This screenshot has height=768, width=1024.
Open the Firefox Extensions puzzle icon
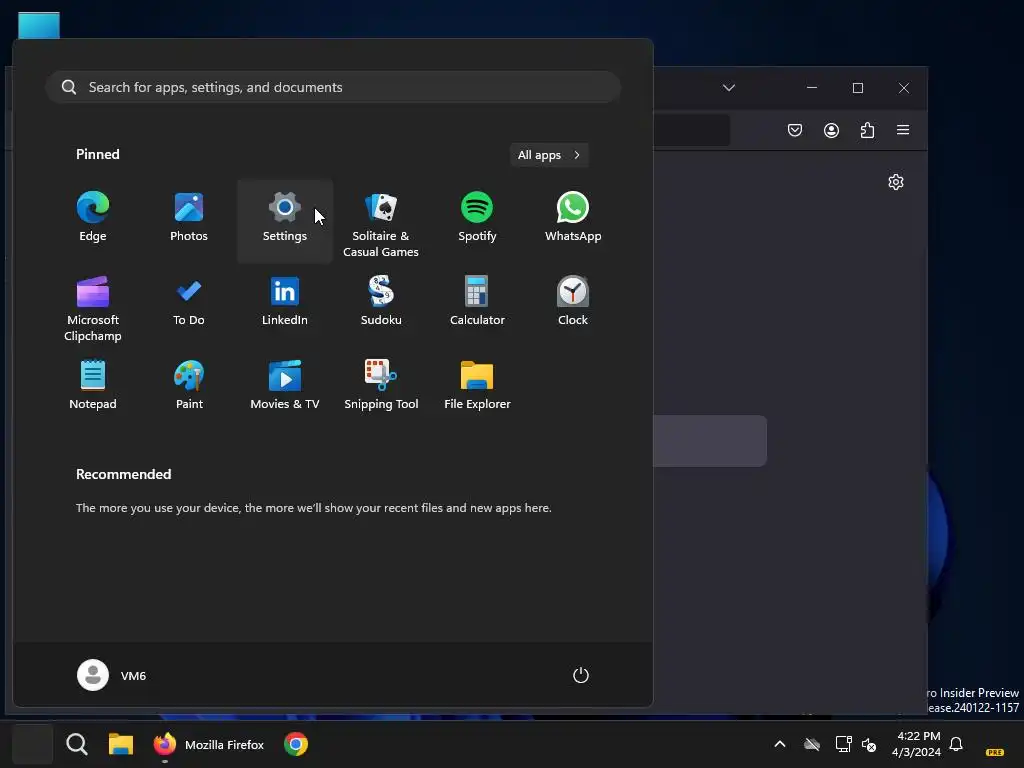(867, 130)
